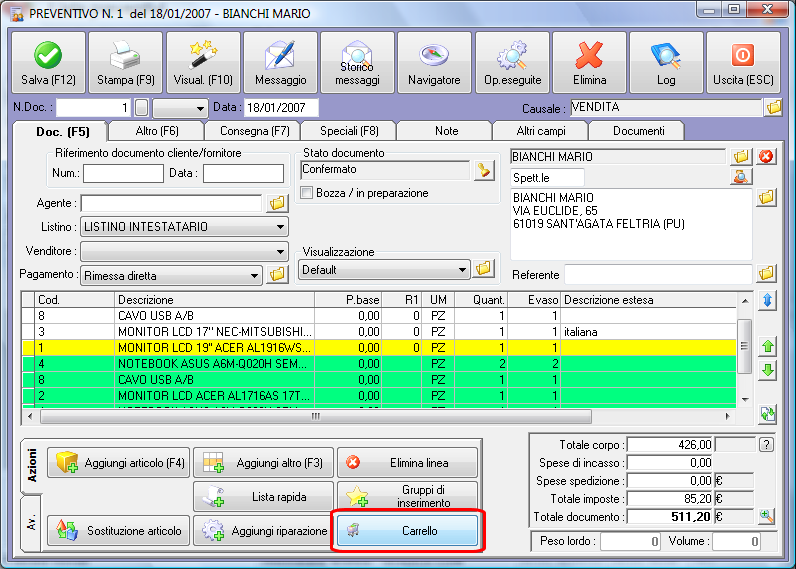Switch to the Altro (F6) tab
The height and width of the screenshot is (569, 796).
pos(157,131)
